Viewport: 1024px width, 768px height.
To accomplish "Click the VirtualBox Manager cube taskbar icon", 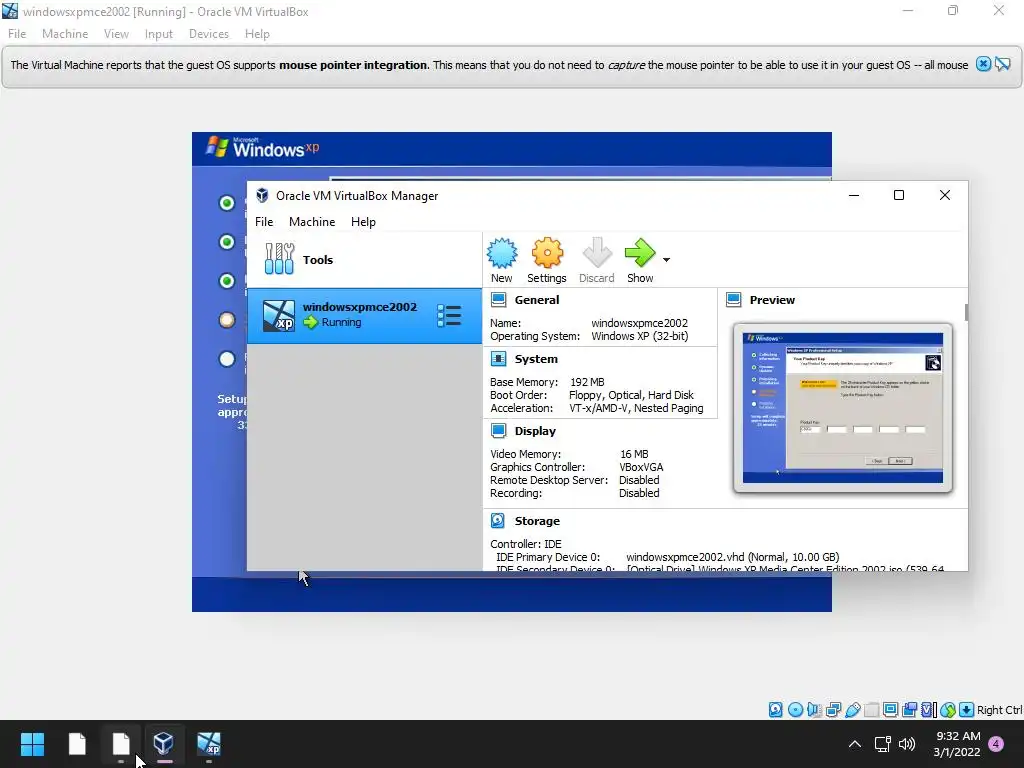I will click(164, 743).
